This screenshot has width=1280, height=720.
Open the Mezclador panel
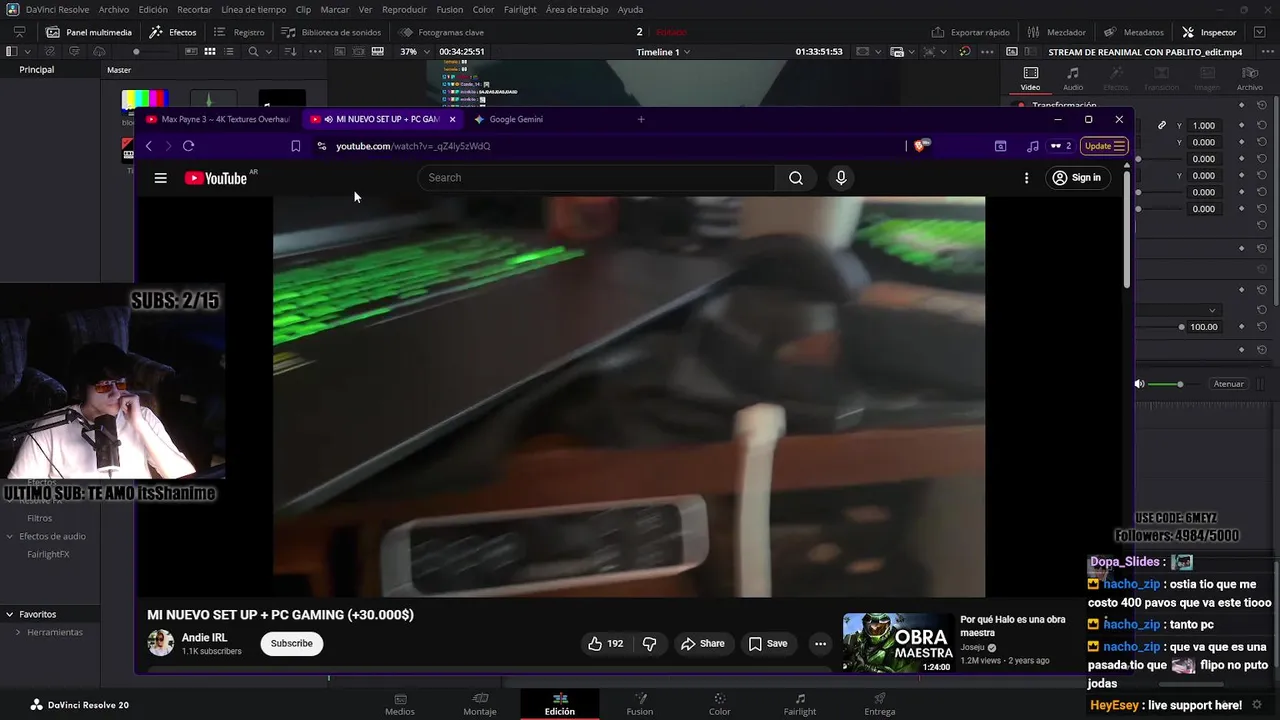pos(1057,32)
